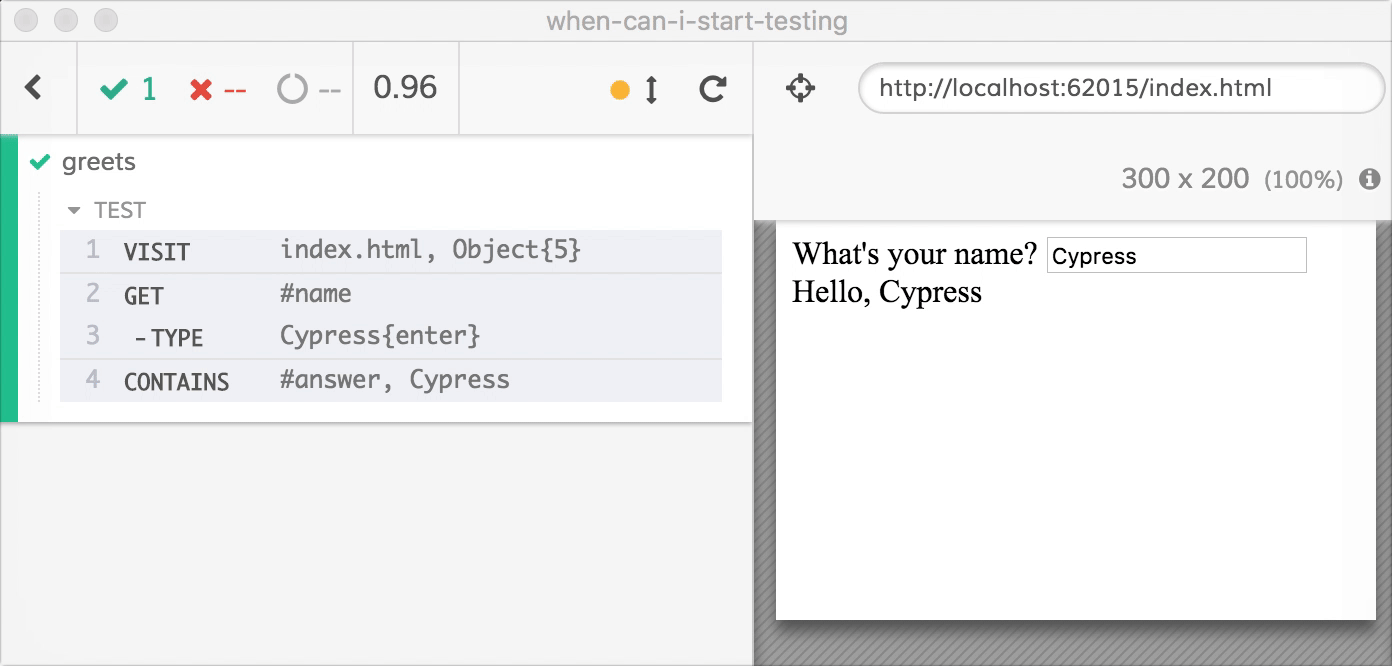This screenshot has height=666, width=1392.
Task: Click the 300 x 200 viewport size
Action: click(x=1185, y=179)
